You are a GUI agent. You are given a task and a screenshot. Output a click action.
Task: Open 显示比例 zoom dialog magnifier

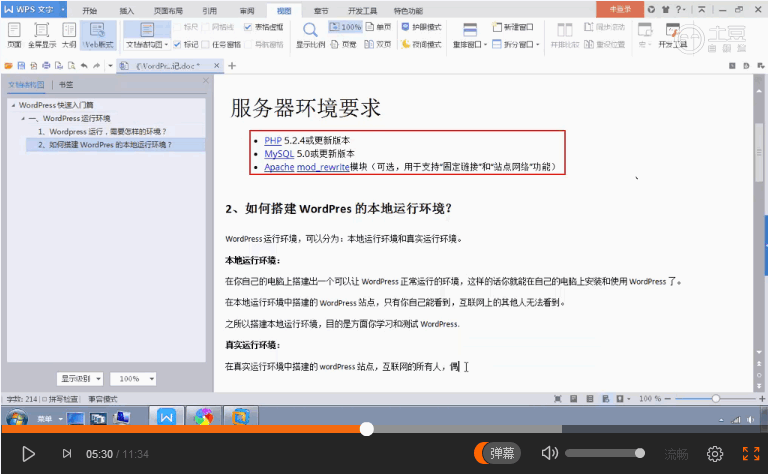point(310,35)
